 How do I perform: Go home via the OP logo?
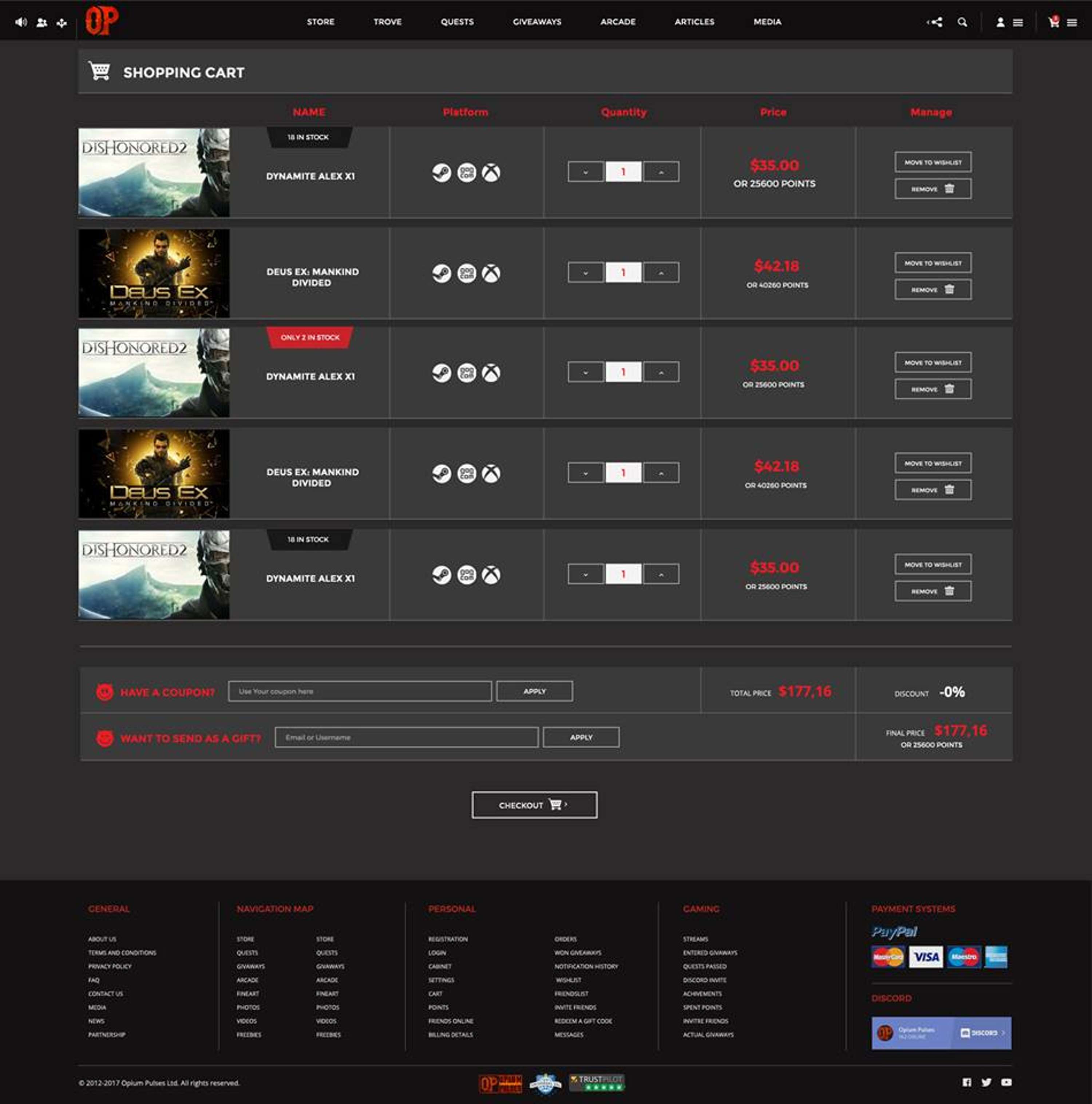(102, 20)
